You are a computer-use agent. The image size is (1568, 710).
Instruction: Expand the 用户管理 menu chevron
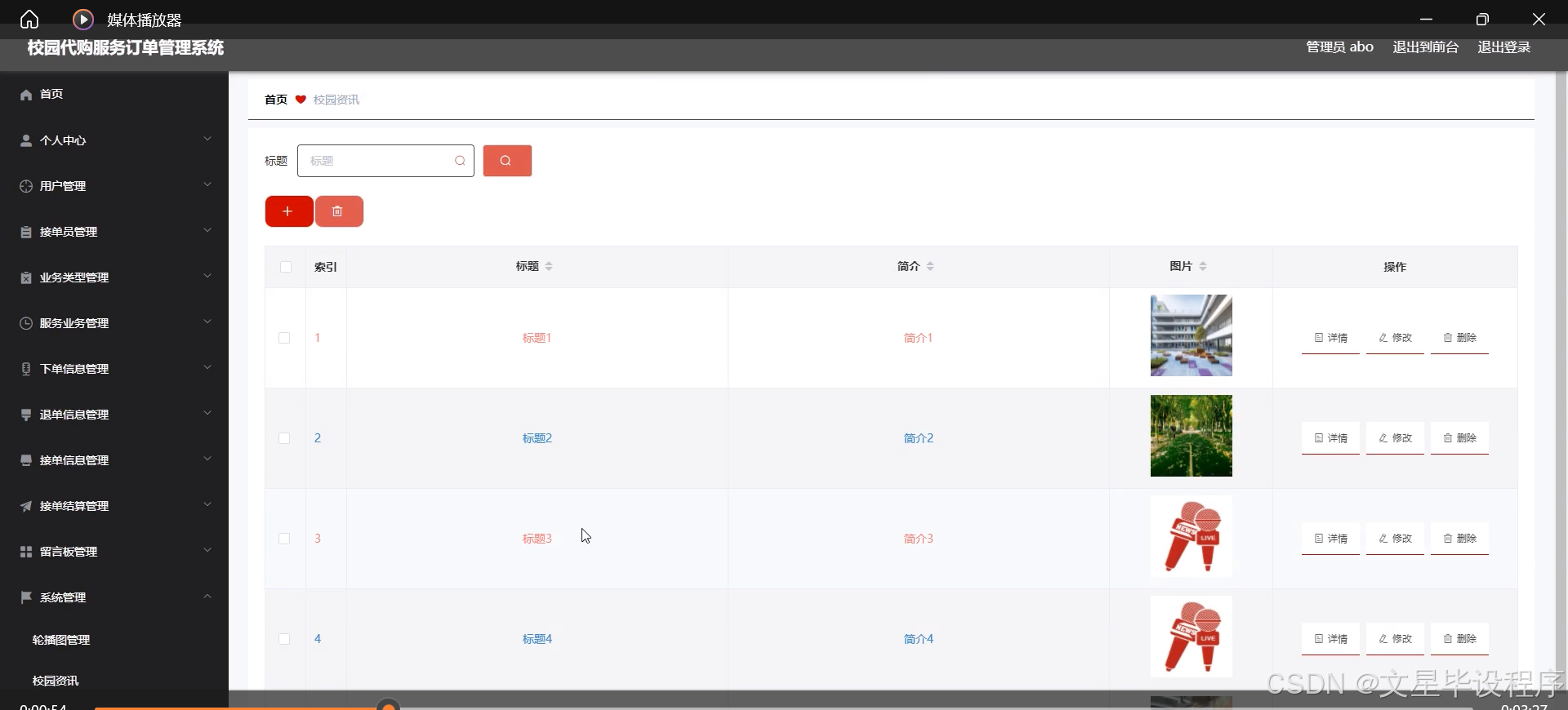tap(207, 184)
